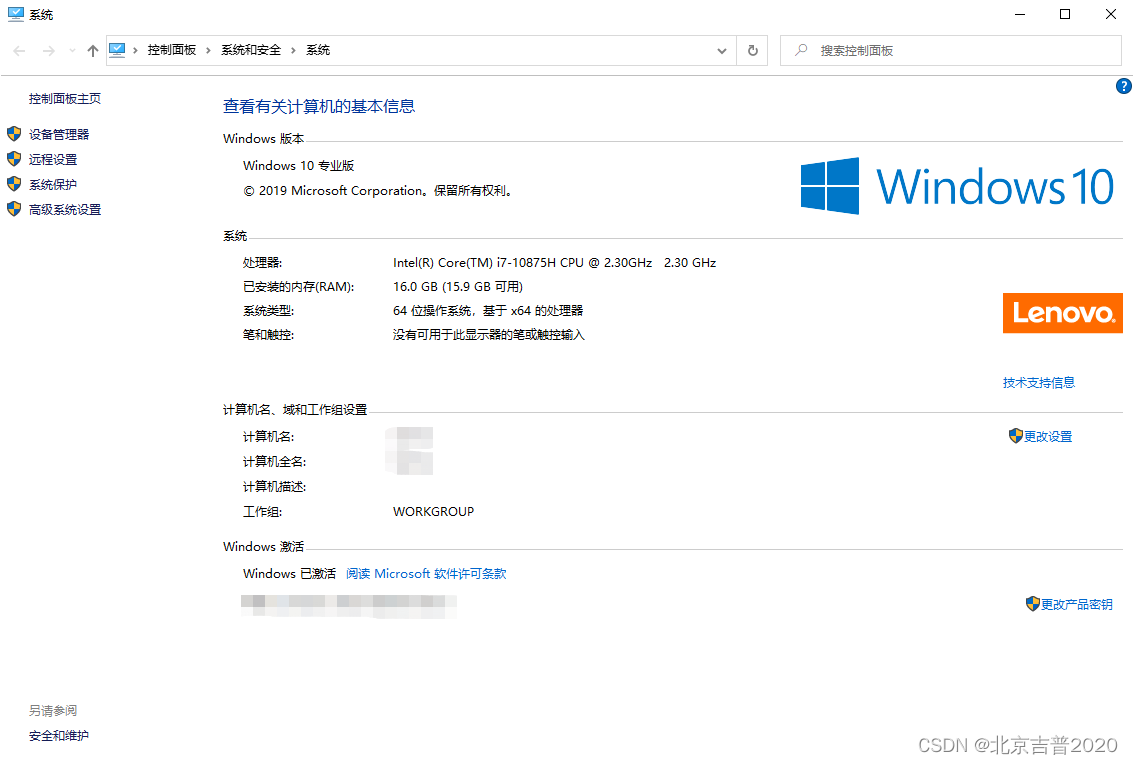
Task: Click the computer icon in address bar
Action: pos(117,50)
